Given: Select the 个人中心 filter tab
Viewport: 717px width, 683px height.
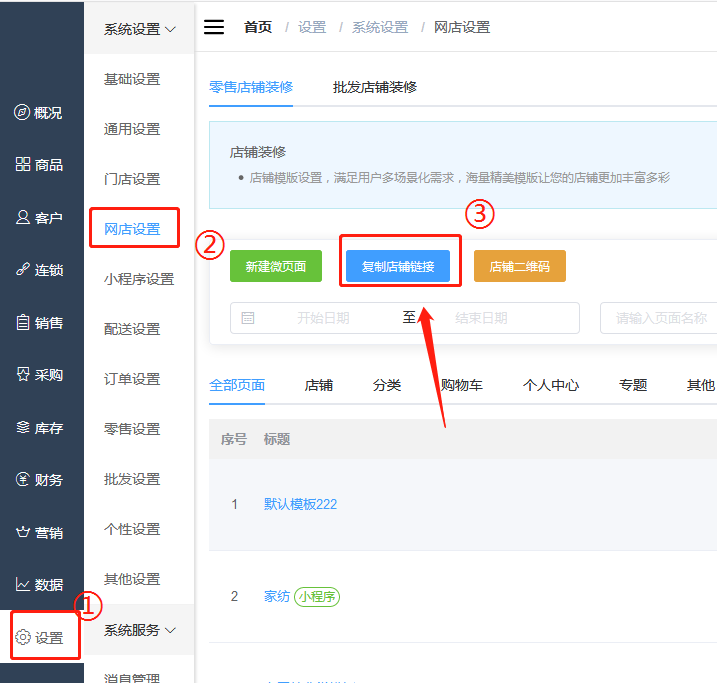Looking at the screenshot, I should pyautogui.click(x=551, y=385).
